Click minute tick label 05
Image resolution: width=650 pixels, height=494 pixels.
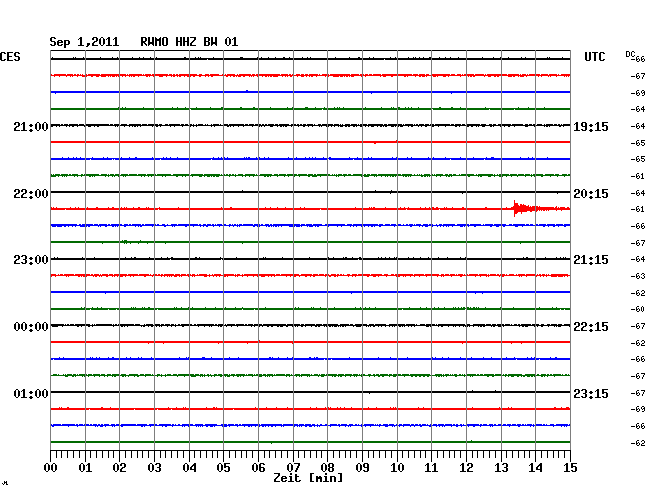(223, 468)
